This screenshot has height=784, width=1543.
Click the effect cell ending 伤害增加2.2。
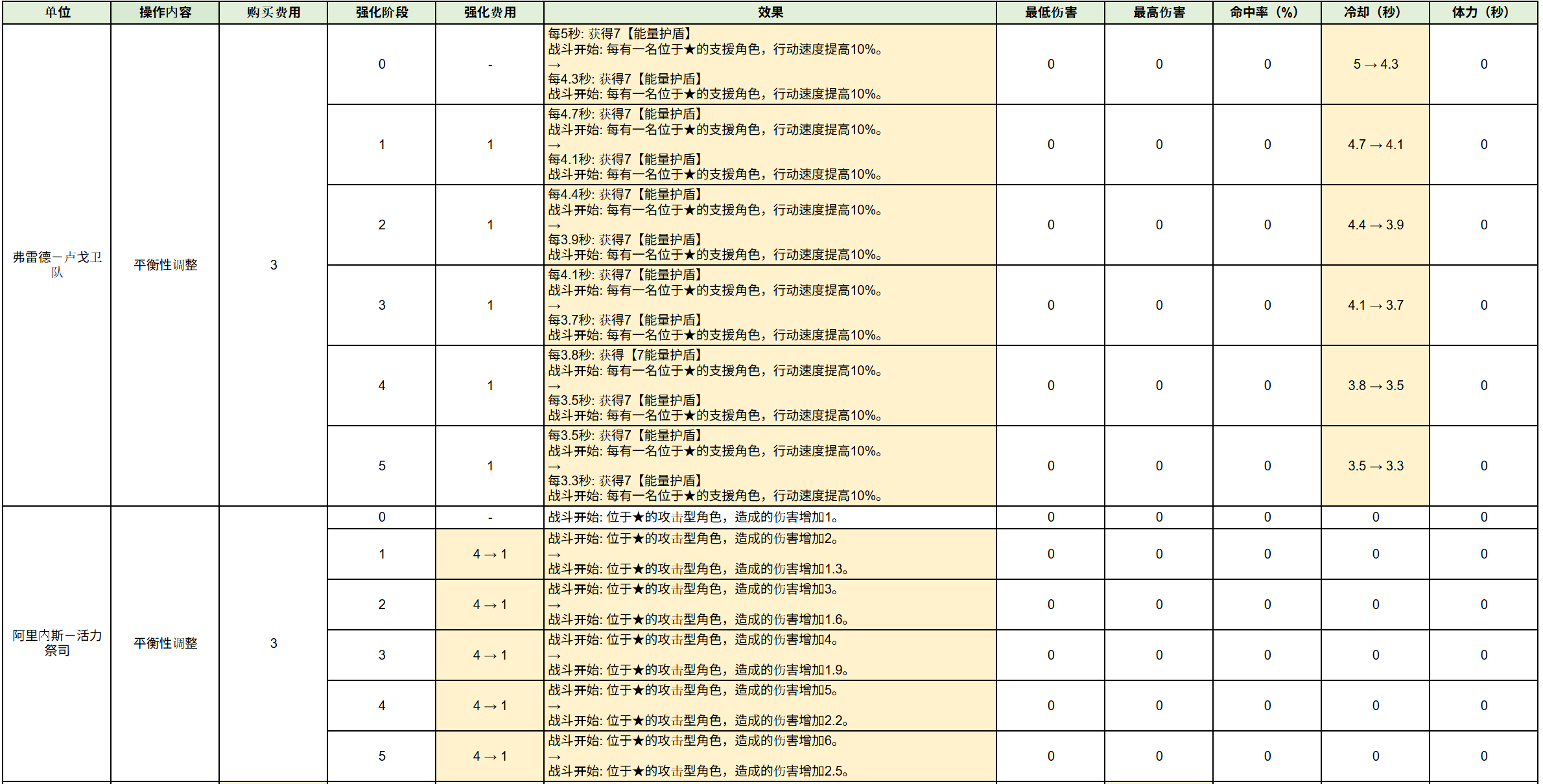click(770, 706)
